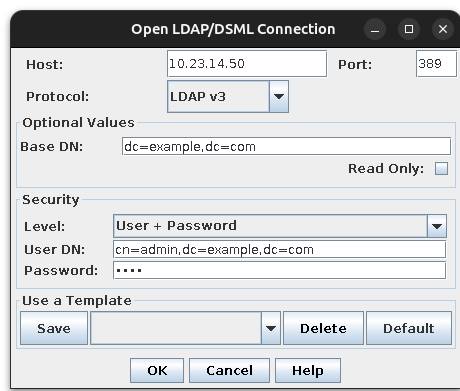The width and height of the screenshot is (460, 391).
Task: Click the Host: label
Action: pos(45,64)
